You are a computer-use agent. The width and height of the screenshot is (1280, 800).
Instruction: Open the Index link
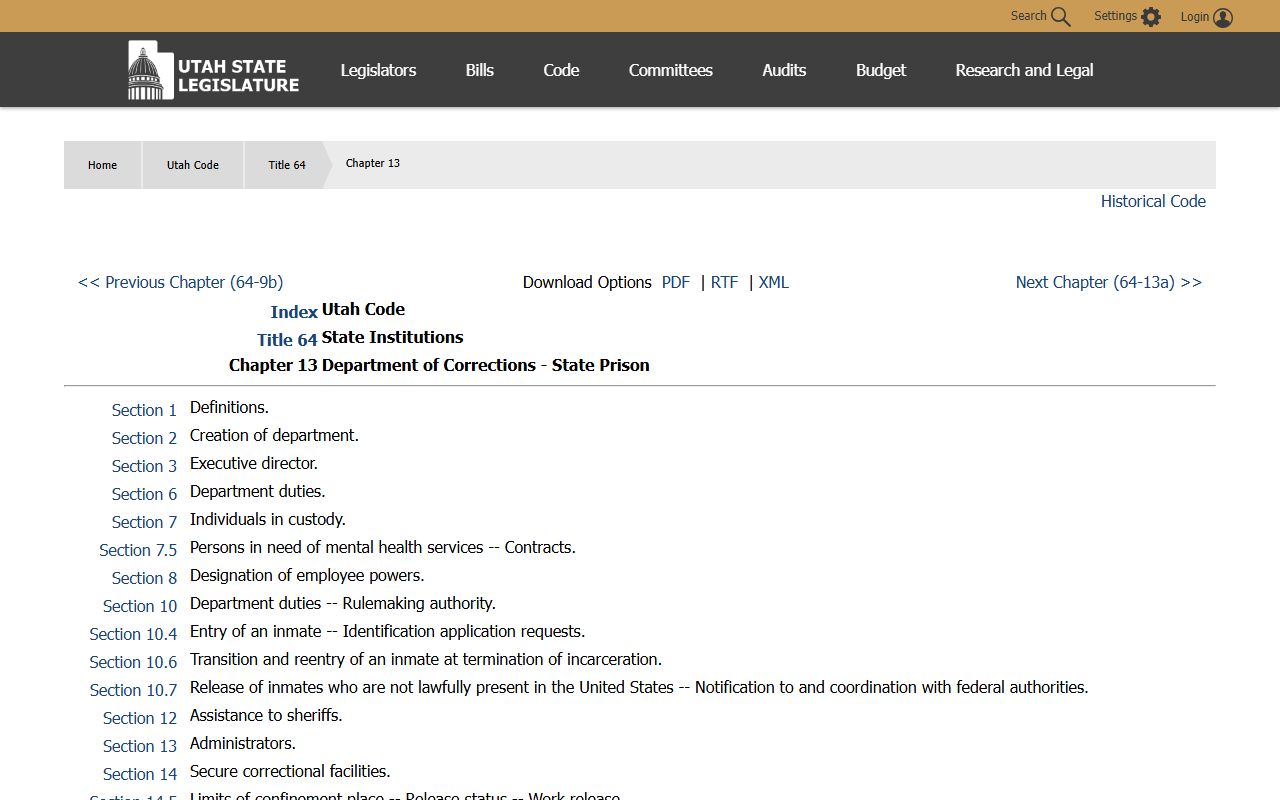coord(294,312)
